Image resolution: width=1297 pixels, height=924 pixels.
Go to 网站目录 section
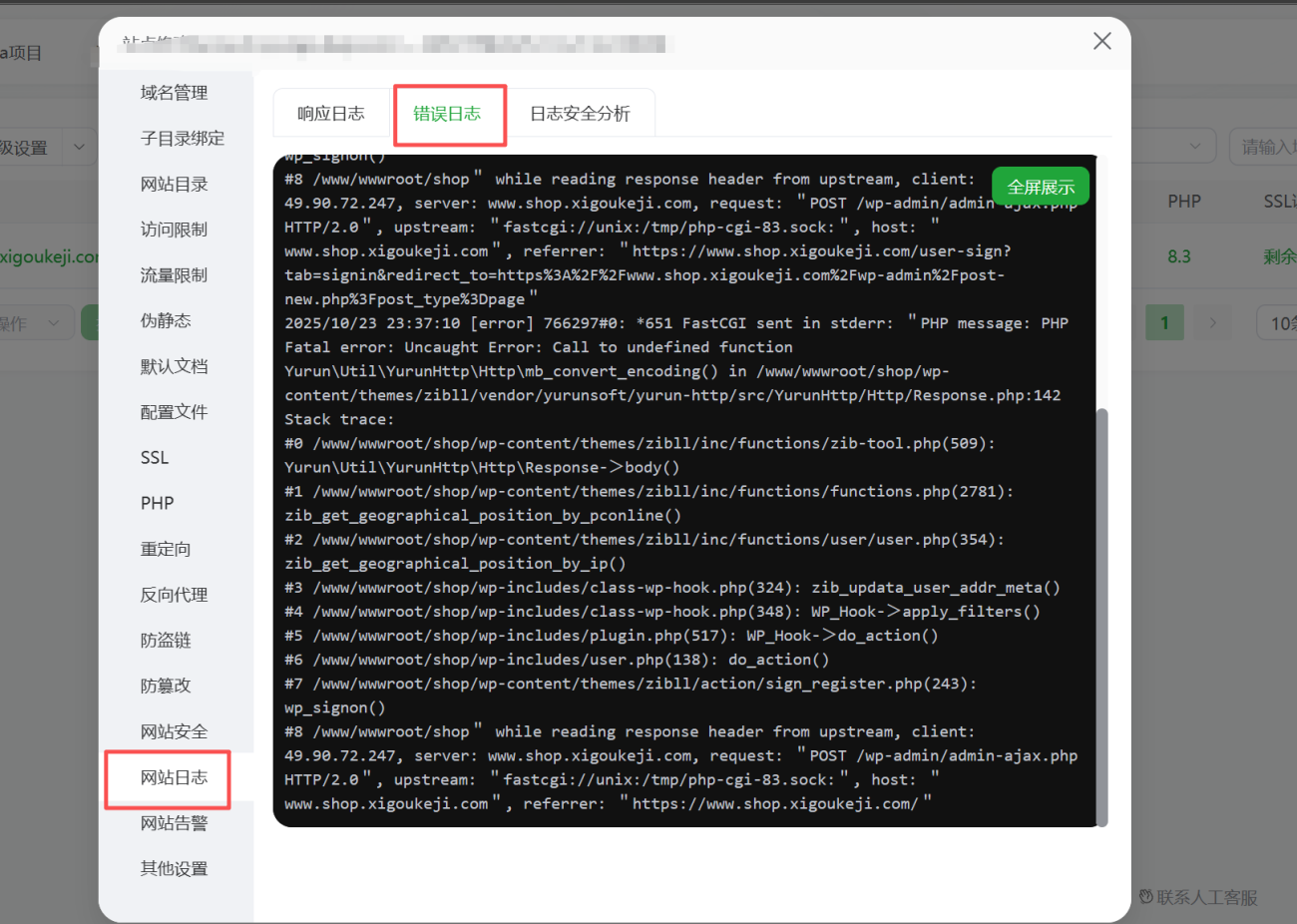174,185
